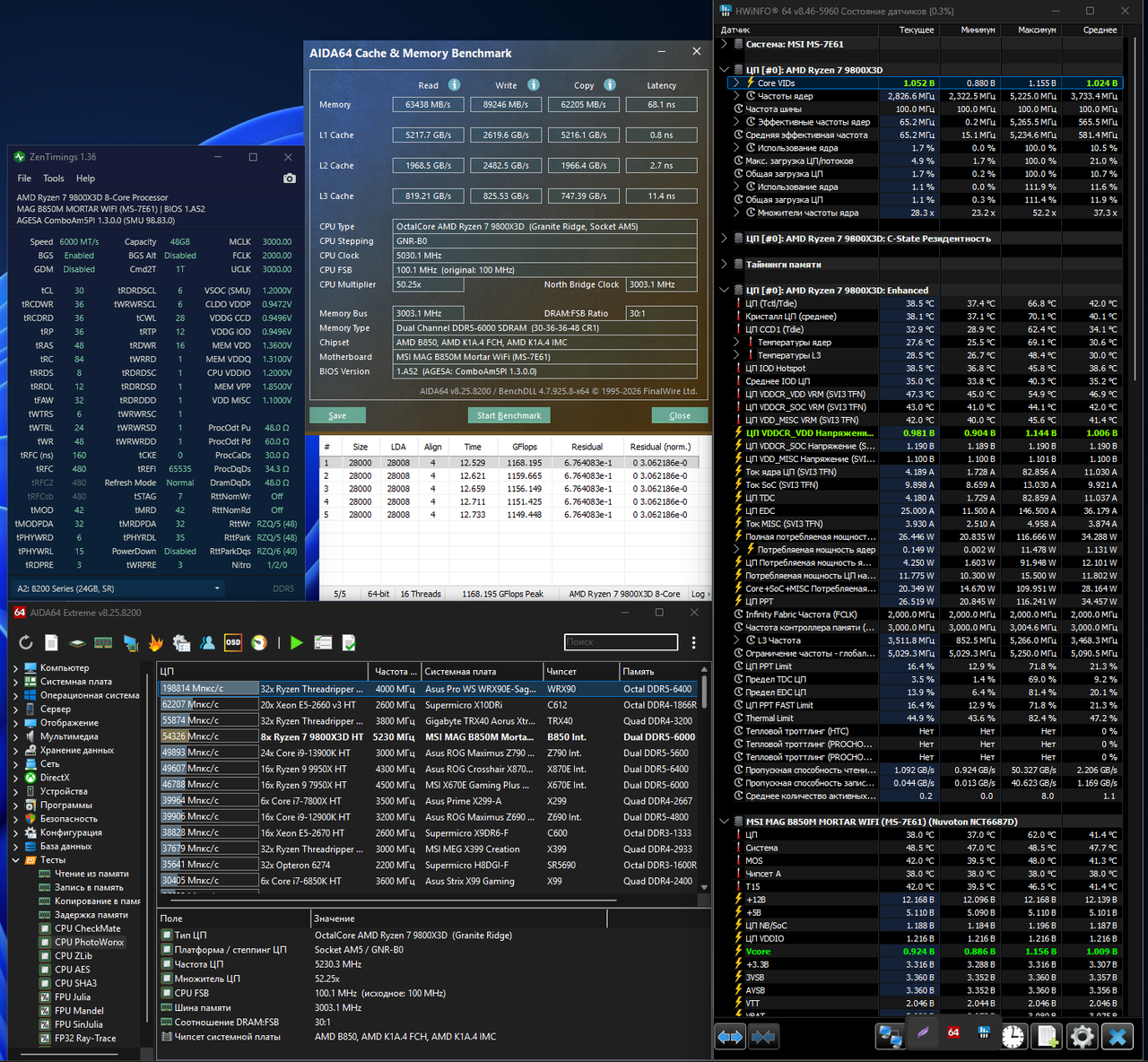Click the log file icon with green plus in HWiNFO
Image resolution: width=1148 pixels, height=1062 pixels.
[1048, 1037]
